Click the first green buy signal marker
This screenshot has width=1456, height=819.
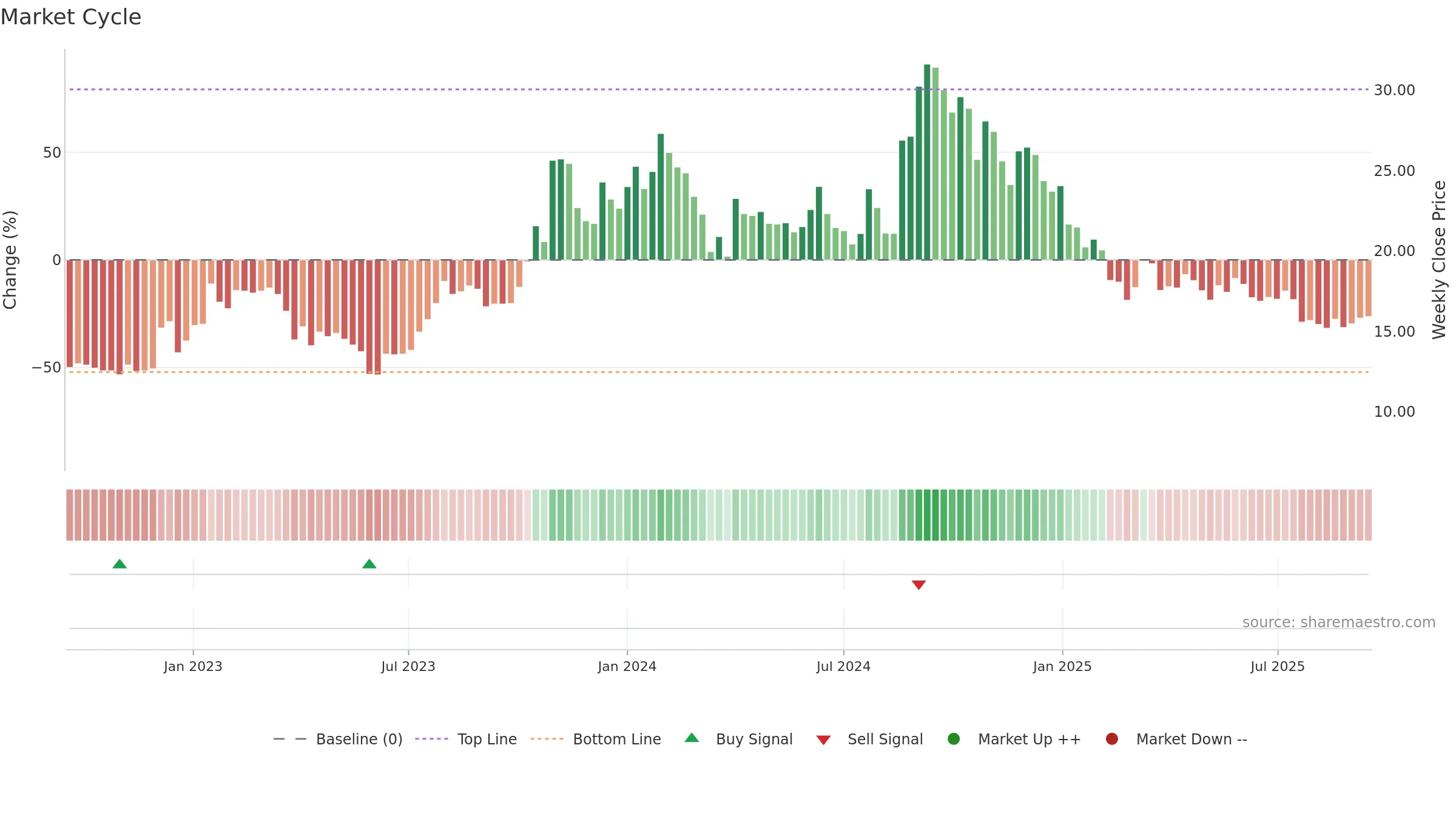click(x=120, y=564)
